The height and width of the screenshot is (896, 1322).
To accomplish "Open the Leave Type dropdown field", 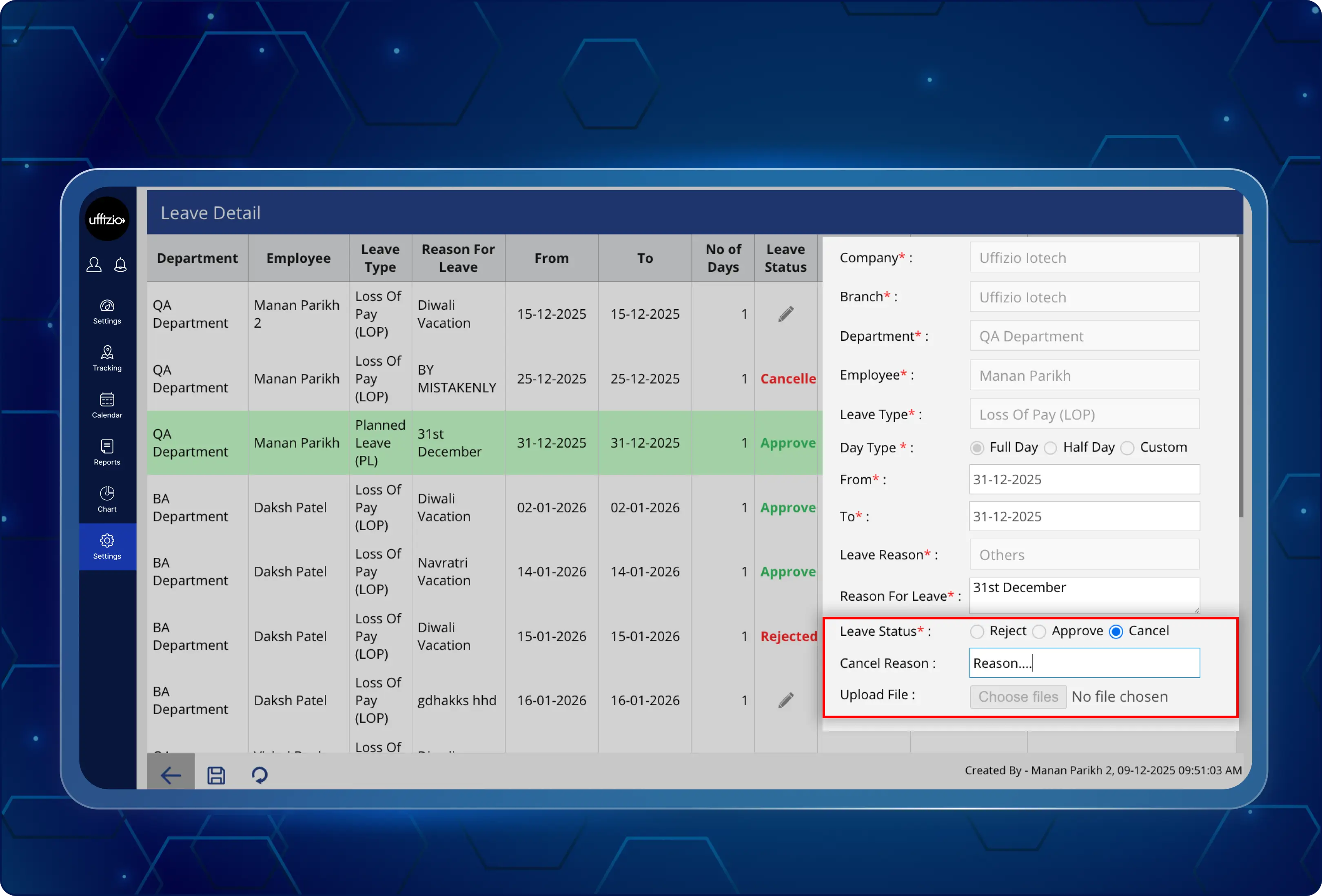I will click(x=1084, y=415).
